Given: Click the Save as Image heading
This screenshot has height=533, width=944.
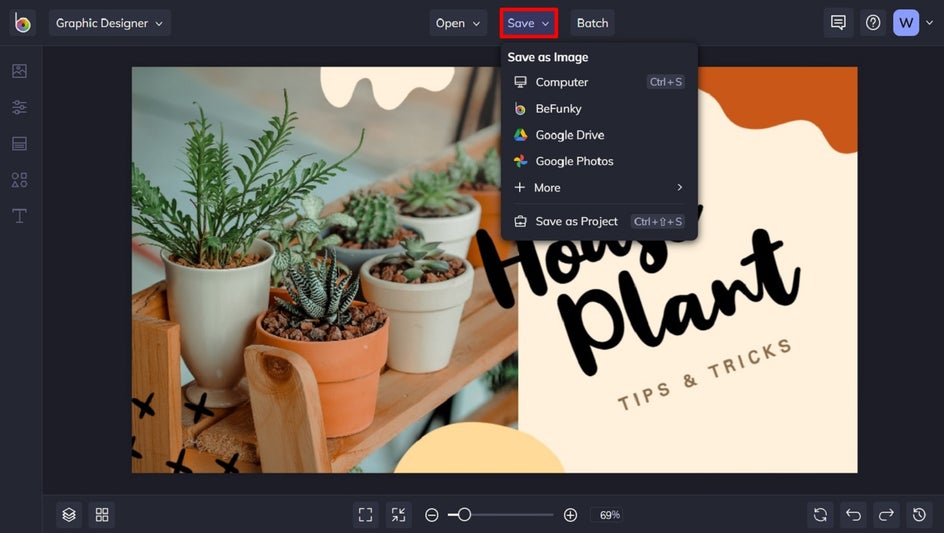Looking at the screenshot, I should (548, 57).
